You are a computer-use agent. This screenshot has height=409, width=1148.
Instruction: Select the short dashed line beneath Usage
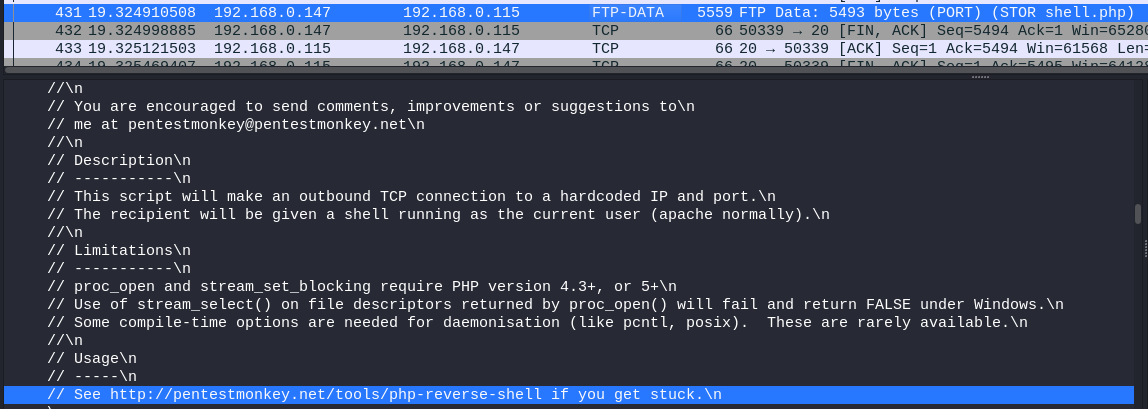pyautogui.click(x=97, y=376)
